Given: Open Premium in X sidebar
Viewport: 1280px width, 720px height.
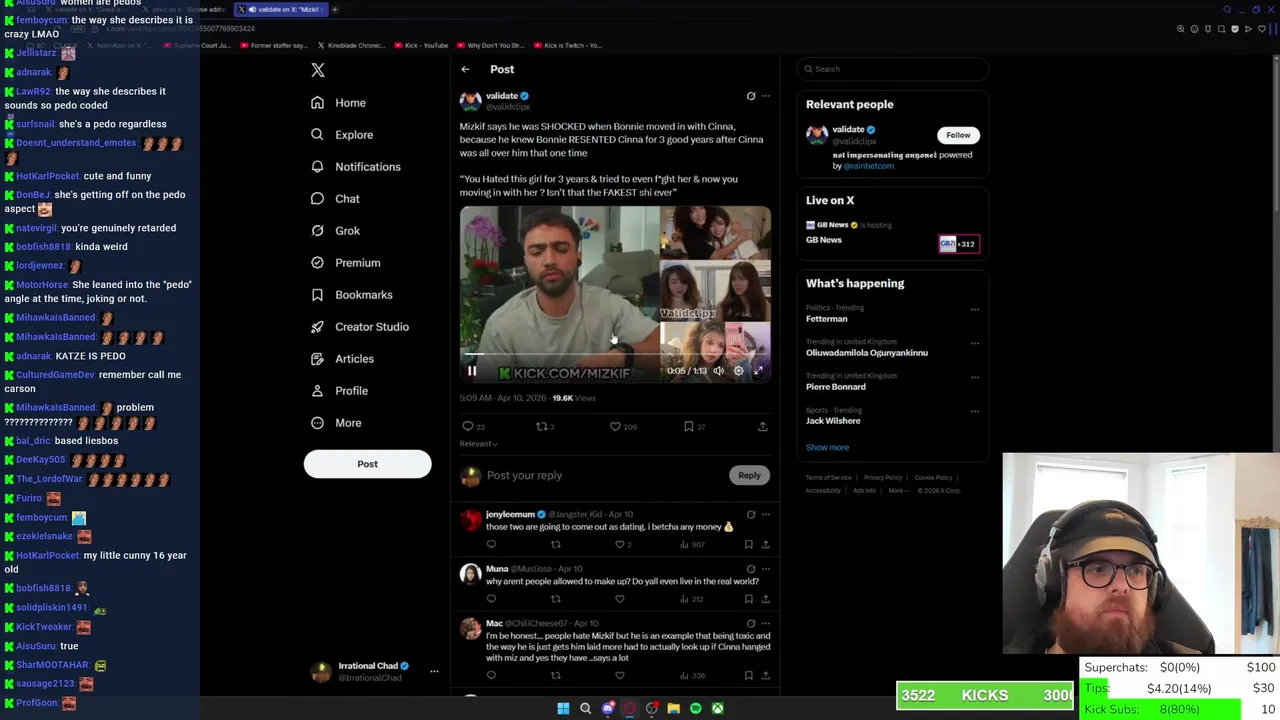Looking at the screenshot, I should coord(345,263).
